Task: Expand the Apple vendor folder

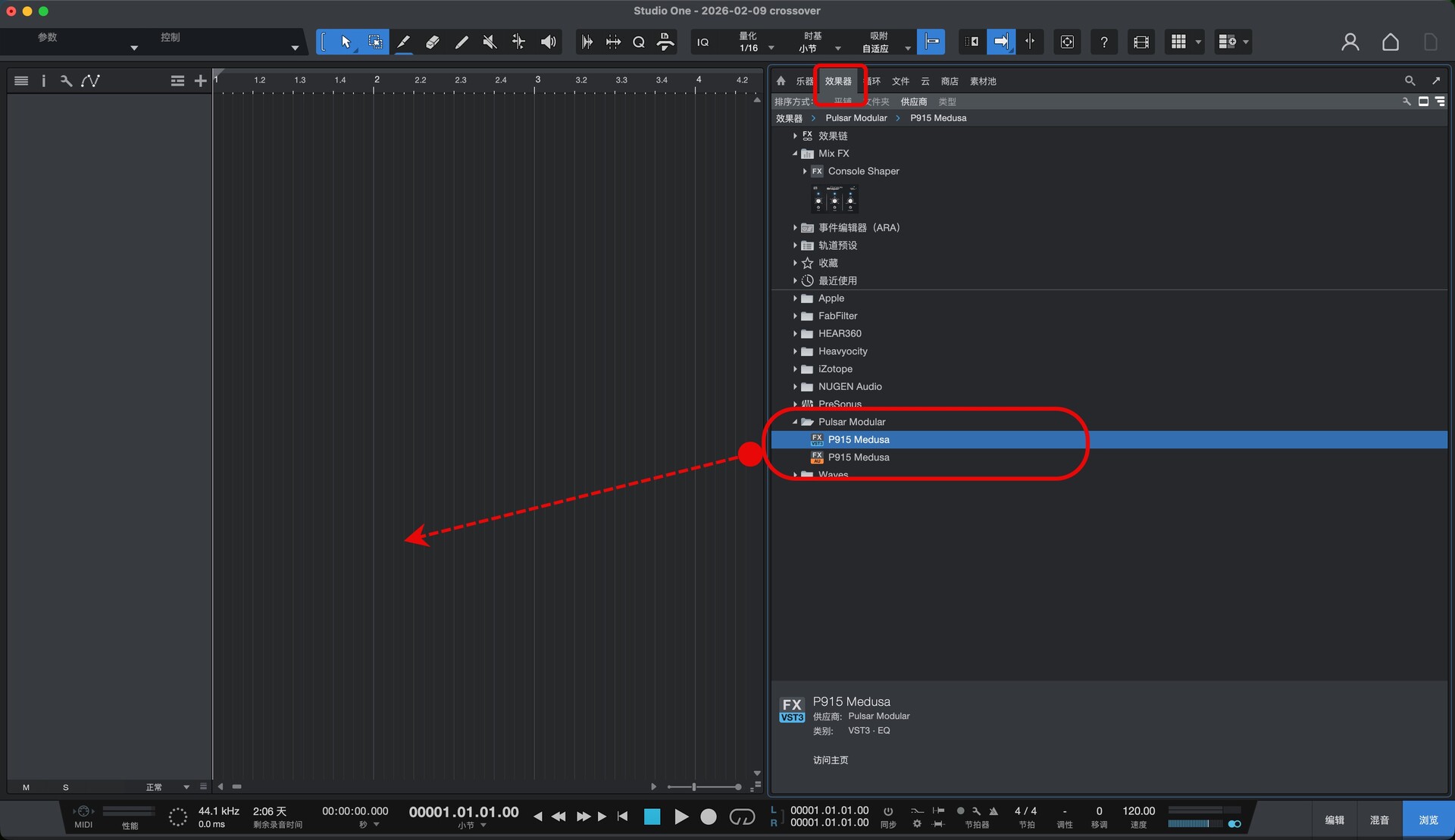Action: (795, 298)
